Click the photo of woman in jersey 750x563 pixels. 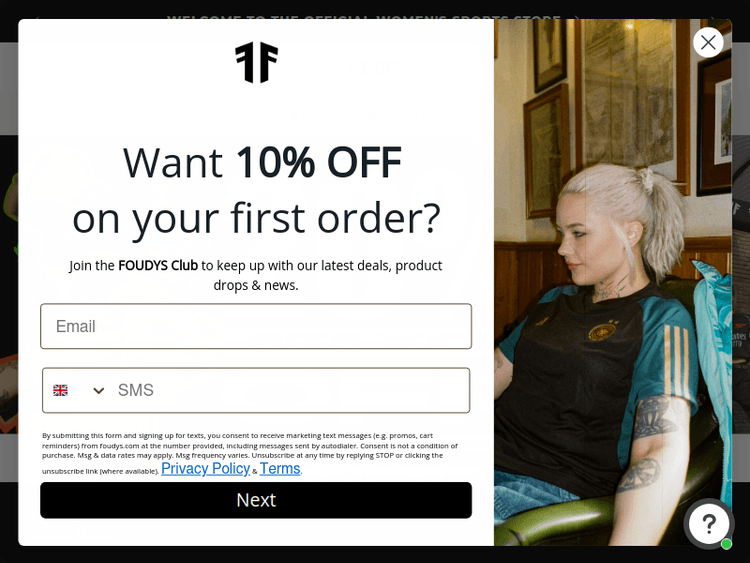tap(613, 282)
